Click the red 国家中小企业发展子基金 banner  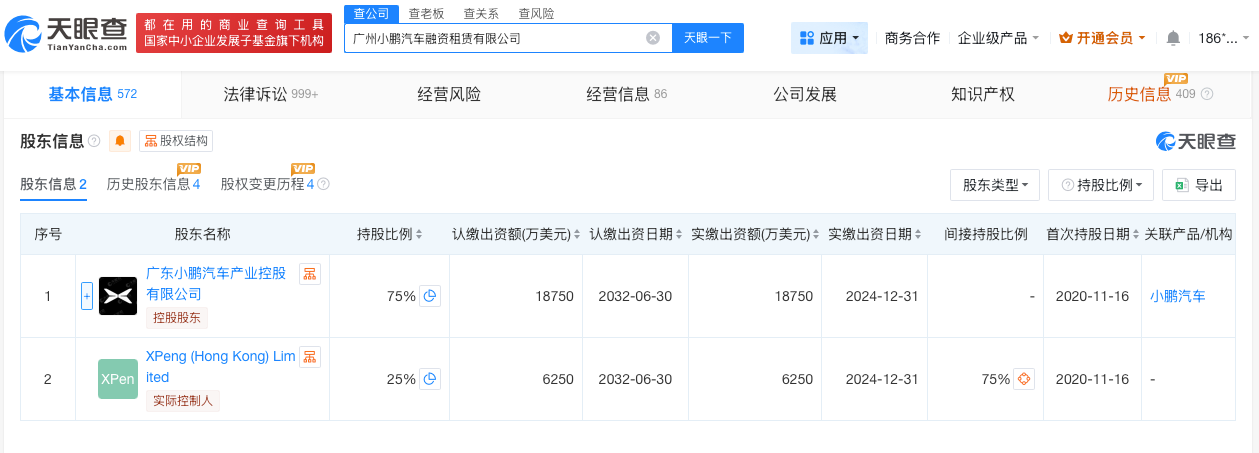point(233,33)
